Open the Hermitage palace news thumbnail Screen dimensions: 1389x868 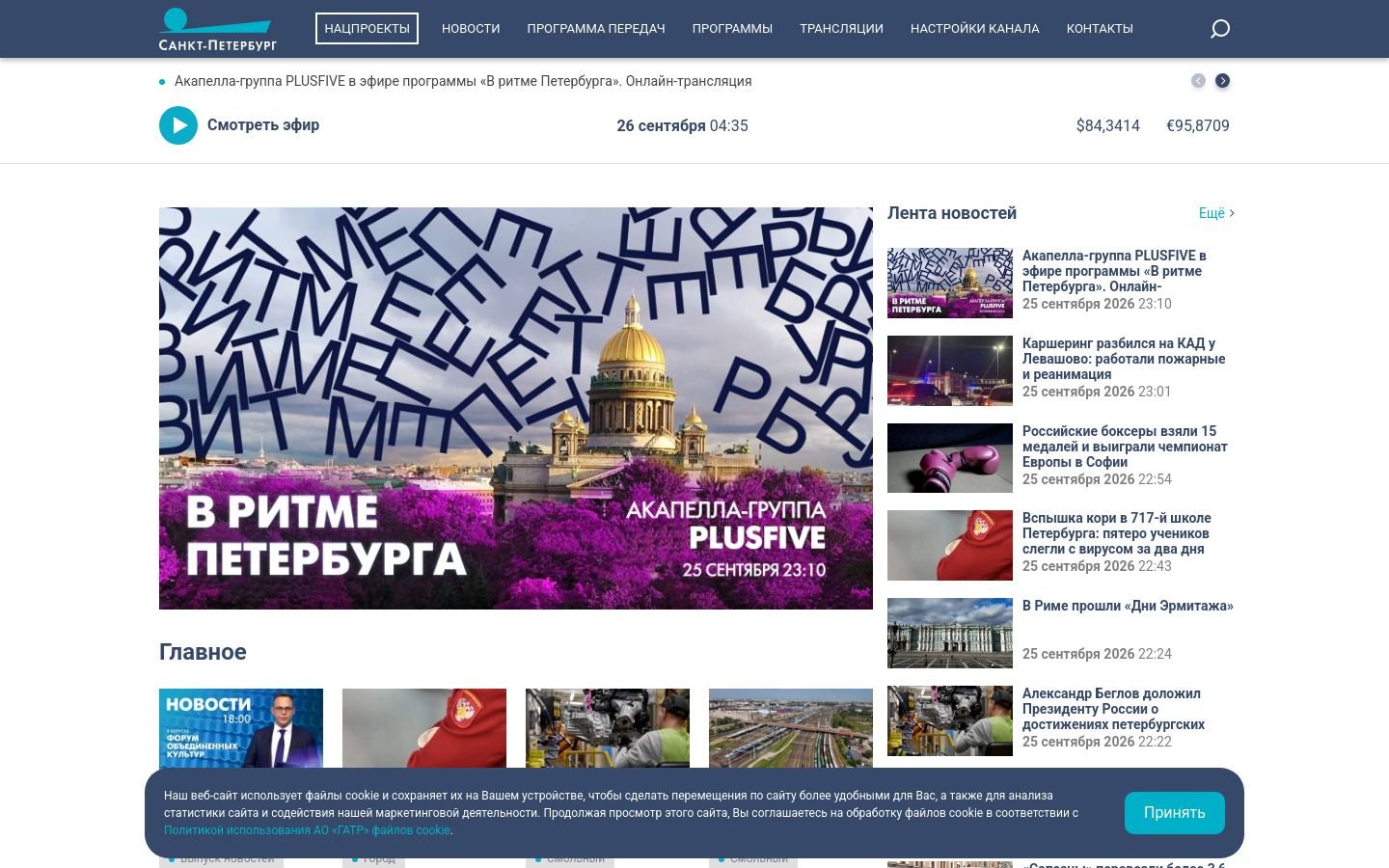(950, 634)
